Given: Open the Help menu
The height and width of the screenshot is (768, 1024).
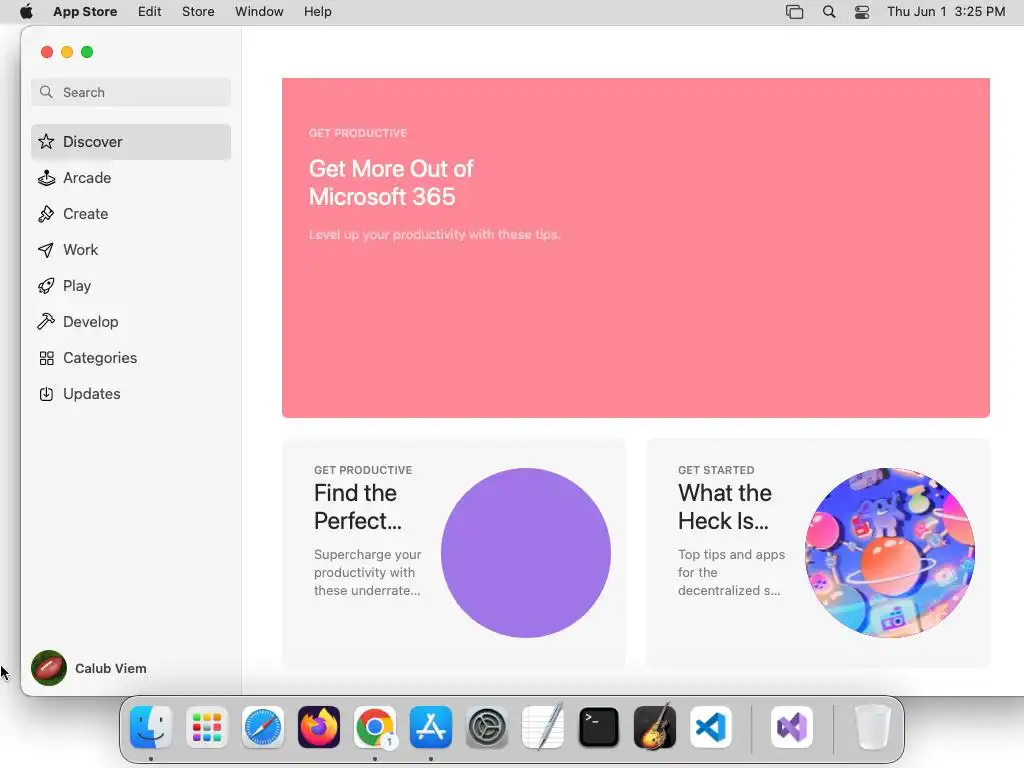Looking at the screenshot, I should 317,12.
